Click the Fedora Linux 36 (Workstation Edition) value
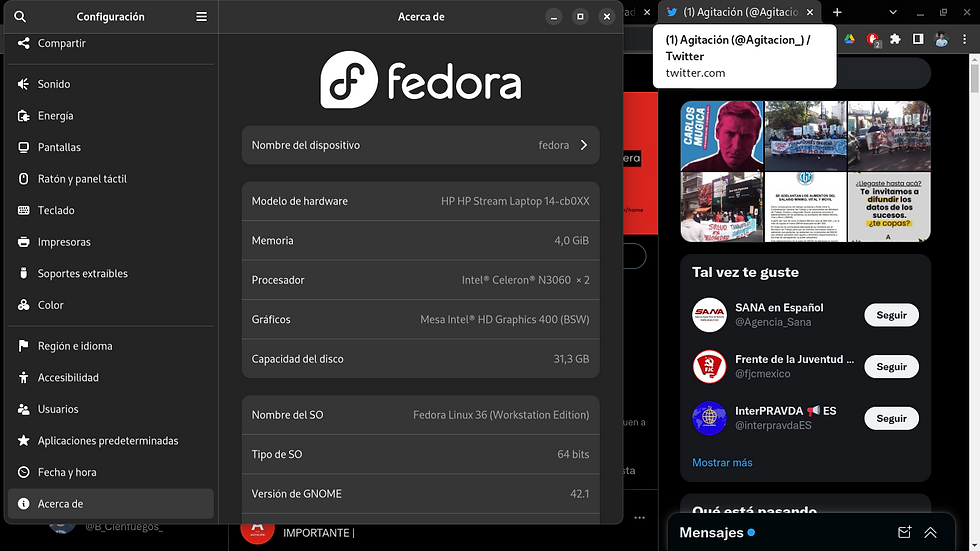Image resolution: width=980 pixels, height=551 pixels. (x=501, y=415)
